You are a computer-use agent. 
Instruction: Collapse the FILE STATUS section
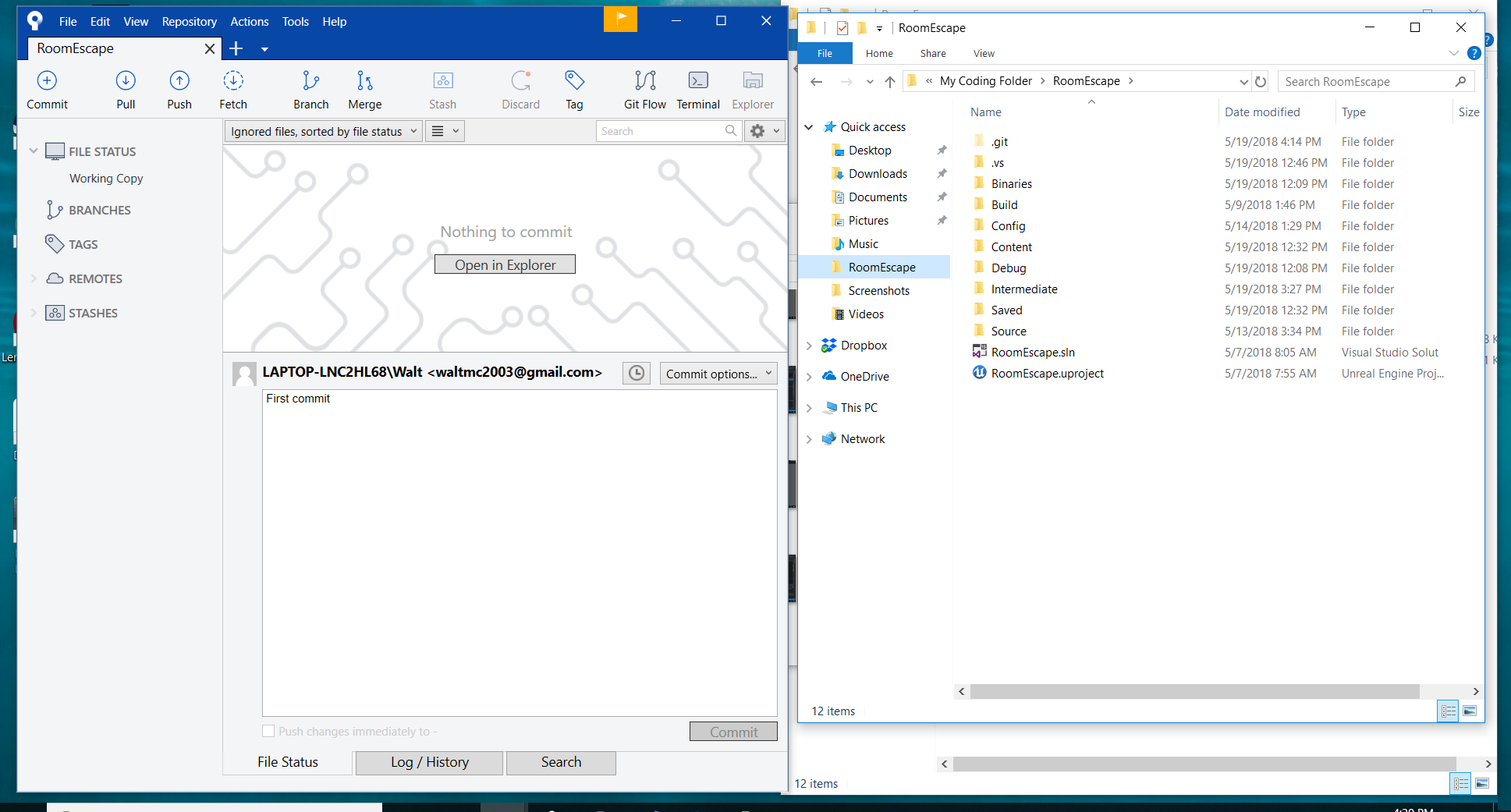(34, 151)
